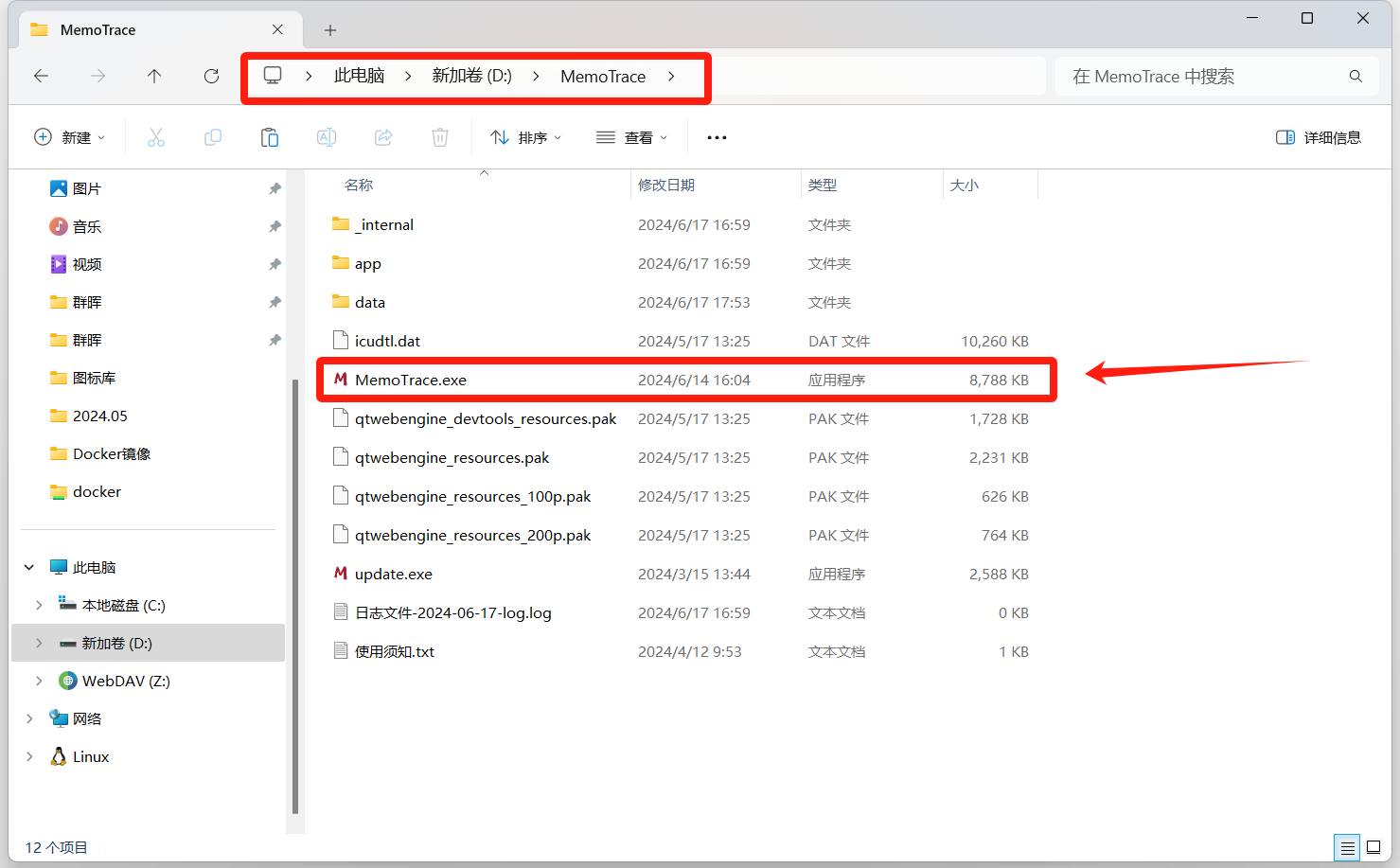Click the 新建 new item button
The height and width of the screenshot is (868, 1400).
click(x=69, y=138)
